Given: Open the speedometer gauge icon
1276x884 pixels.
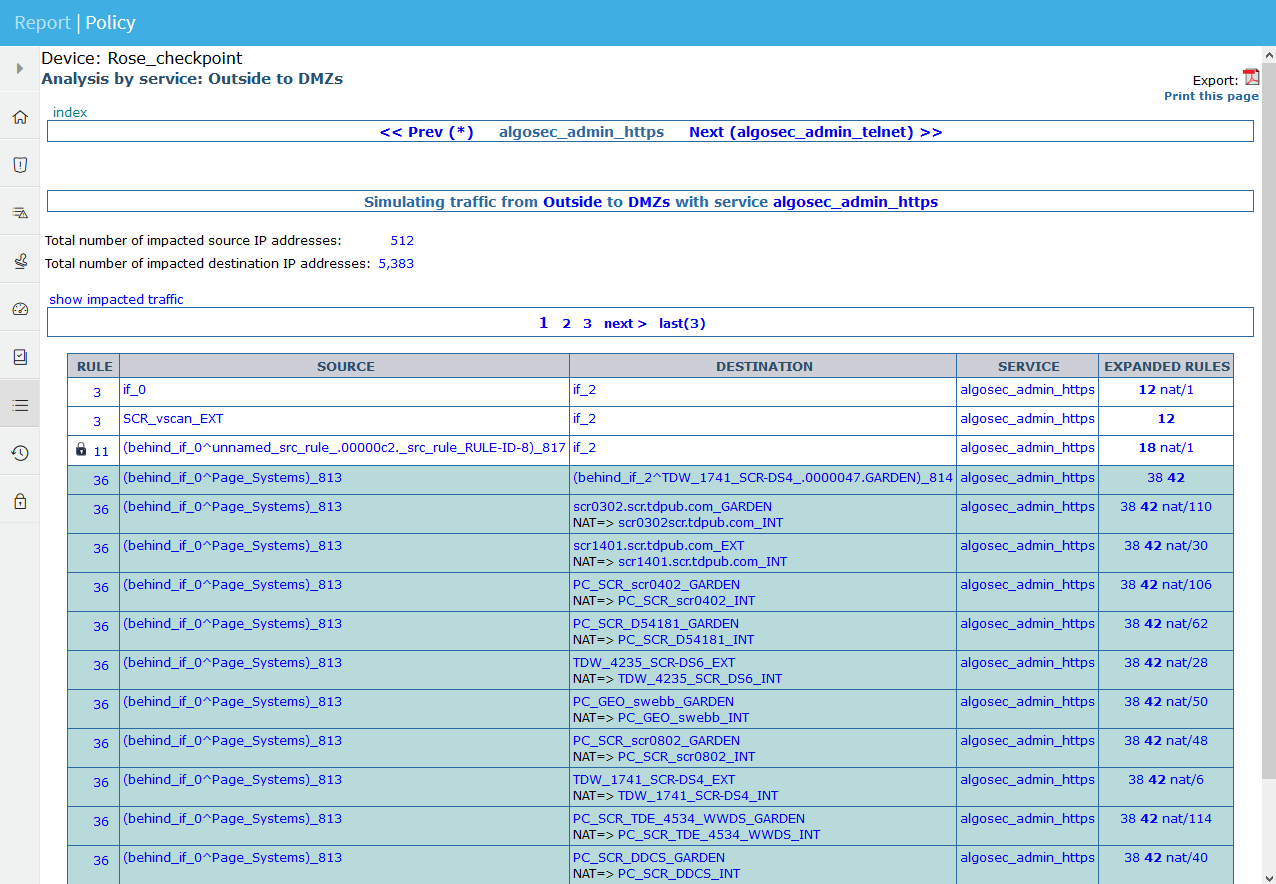Looking at the screenshot, I should coord(19,309).
